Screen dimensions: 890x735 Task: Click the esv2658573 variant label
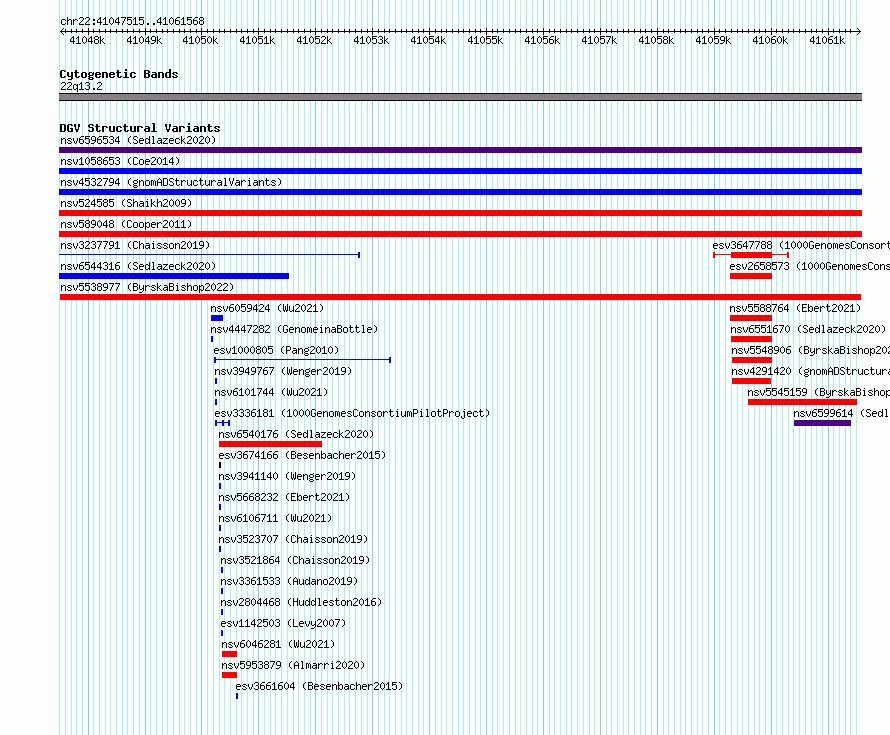[x=809, y=266]
